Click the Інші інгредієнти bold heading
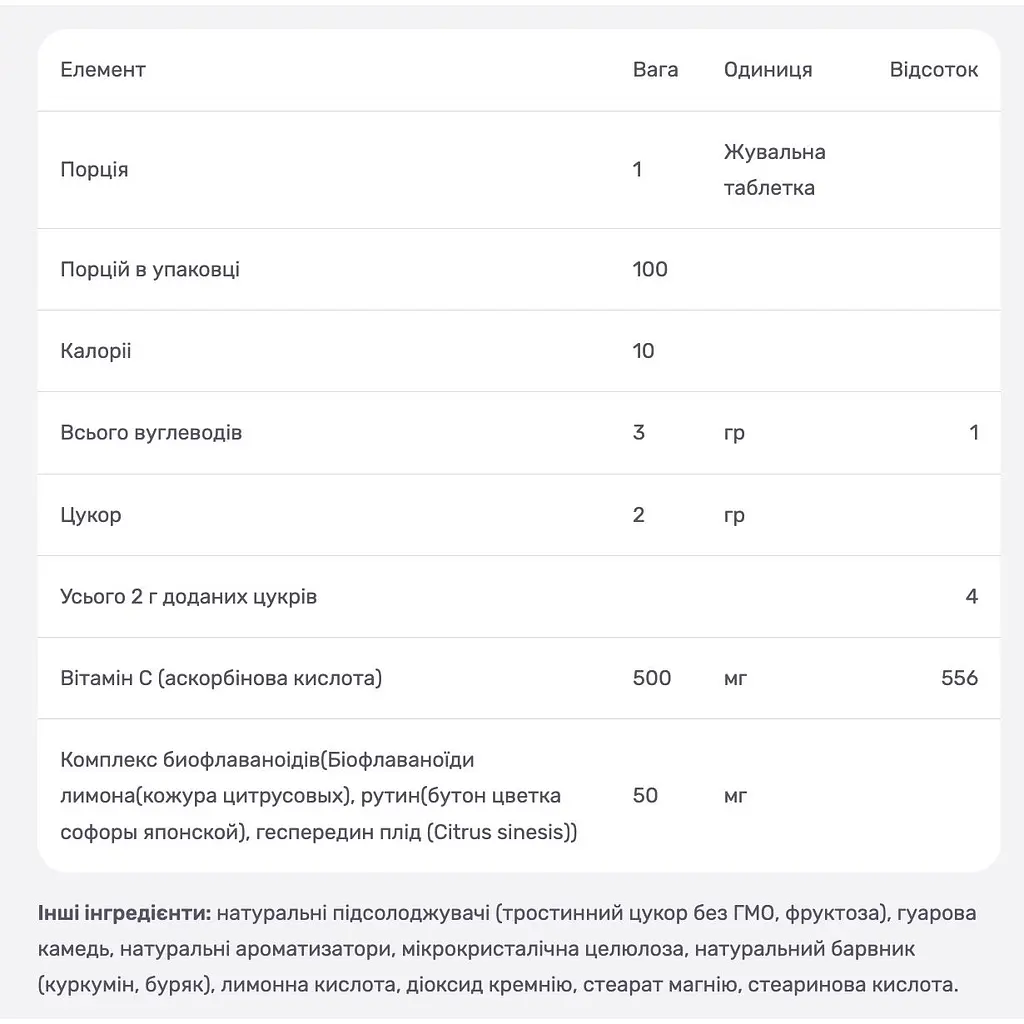Viewport: 1024px width, 1024px height. pyautogui.click(x=124, y=913)
